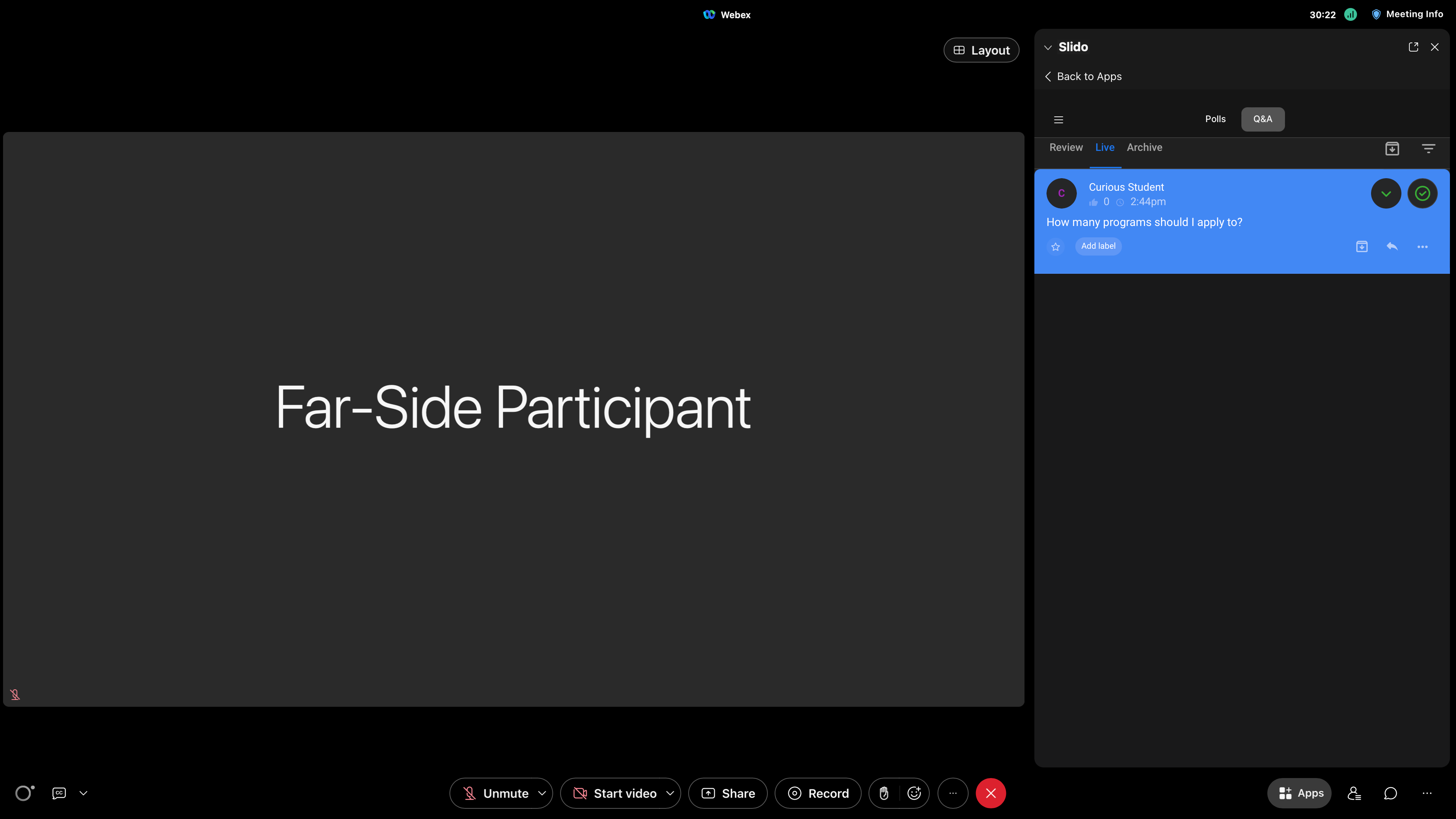This screenshot has width=1456, height=819.
Task: Open the Archive tab in Q&A
Action: (1145, 147)
